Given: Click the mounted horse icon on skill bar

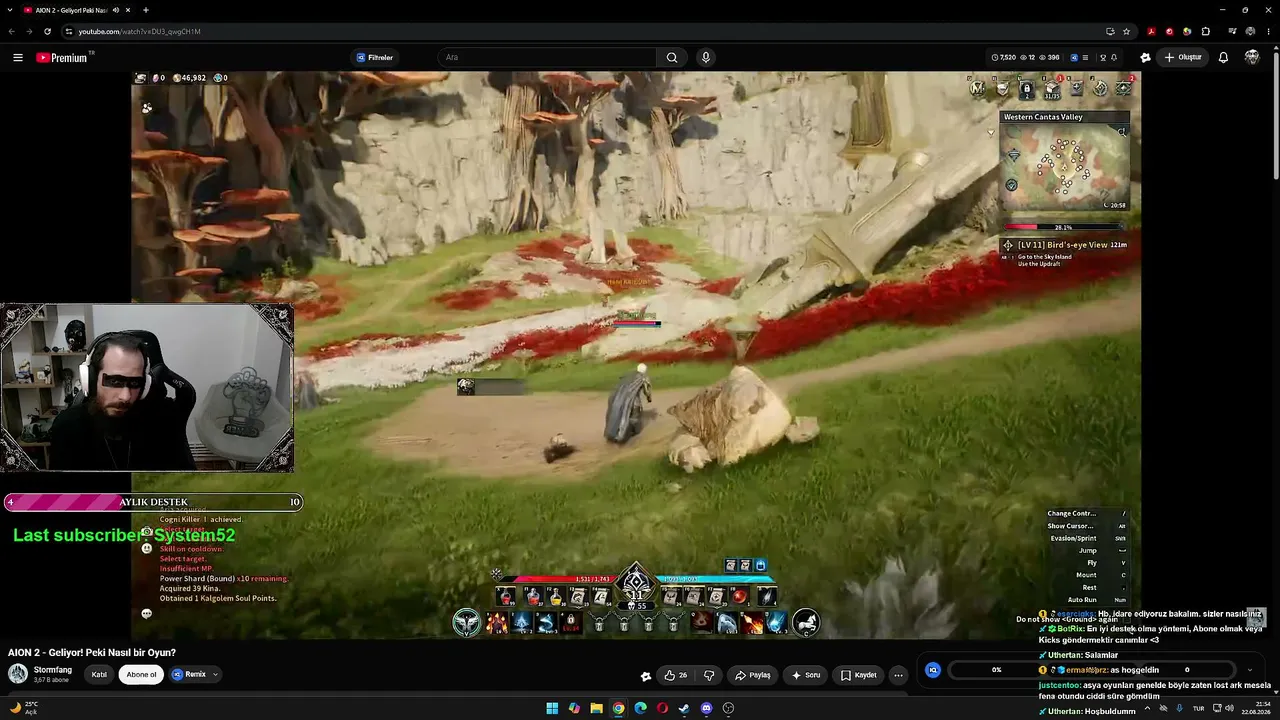Looking at the screenshot, I should [806, 623].
